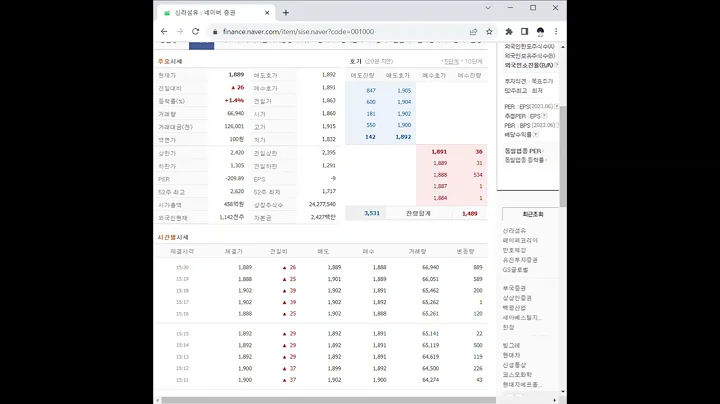Image resolution: width=720 pixels, height=404 pixels.
Task: Click the browser forward arrow
Action: (180, 31)
